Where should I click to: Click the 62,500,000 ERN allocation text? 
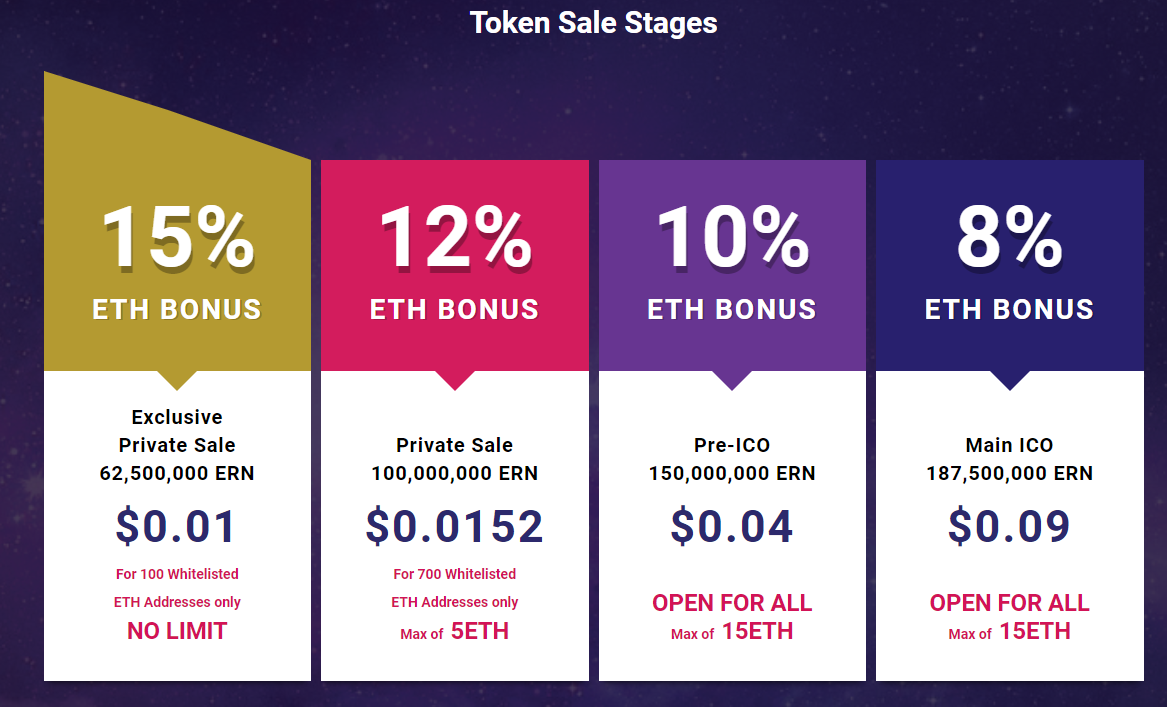(177, 473)
